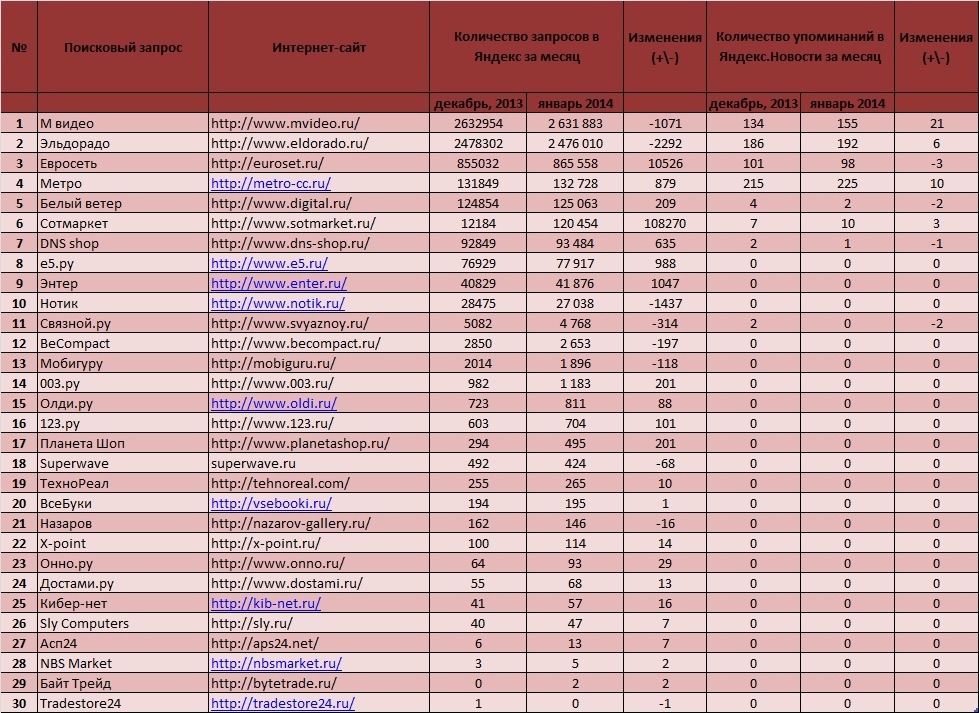
Task: Open the http://vsebooki.ru/ hyperlink
Action: [271, 503]
